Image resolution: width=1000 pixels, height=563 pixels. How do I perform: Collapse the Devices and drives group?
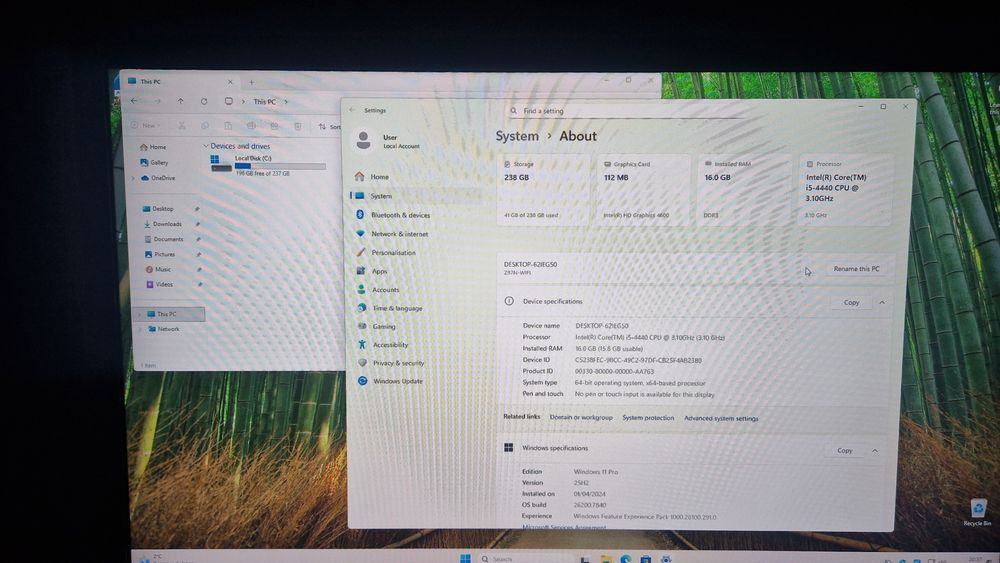click(x=205, y=146)
